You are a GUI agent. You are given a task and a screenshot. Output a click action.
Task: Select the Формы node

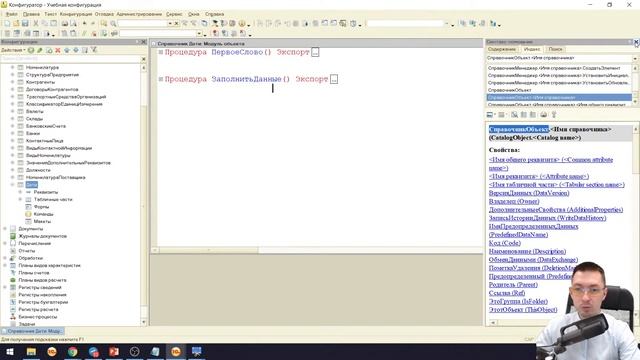(41, 207)
